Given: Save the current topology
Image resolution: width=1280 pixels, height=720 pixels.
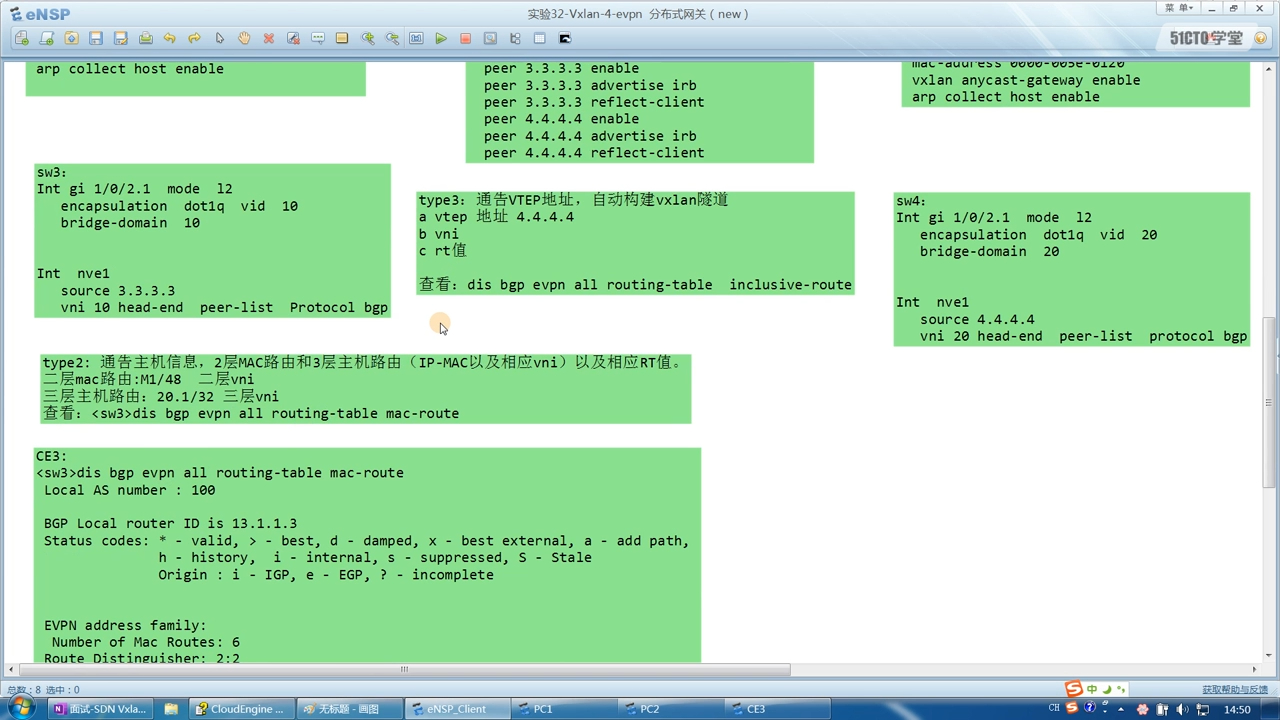Looking at the screenshot, I should coord(96,38).
